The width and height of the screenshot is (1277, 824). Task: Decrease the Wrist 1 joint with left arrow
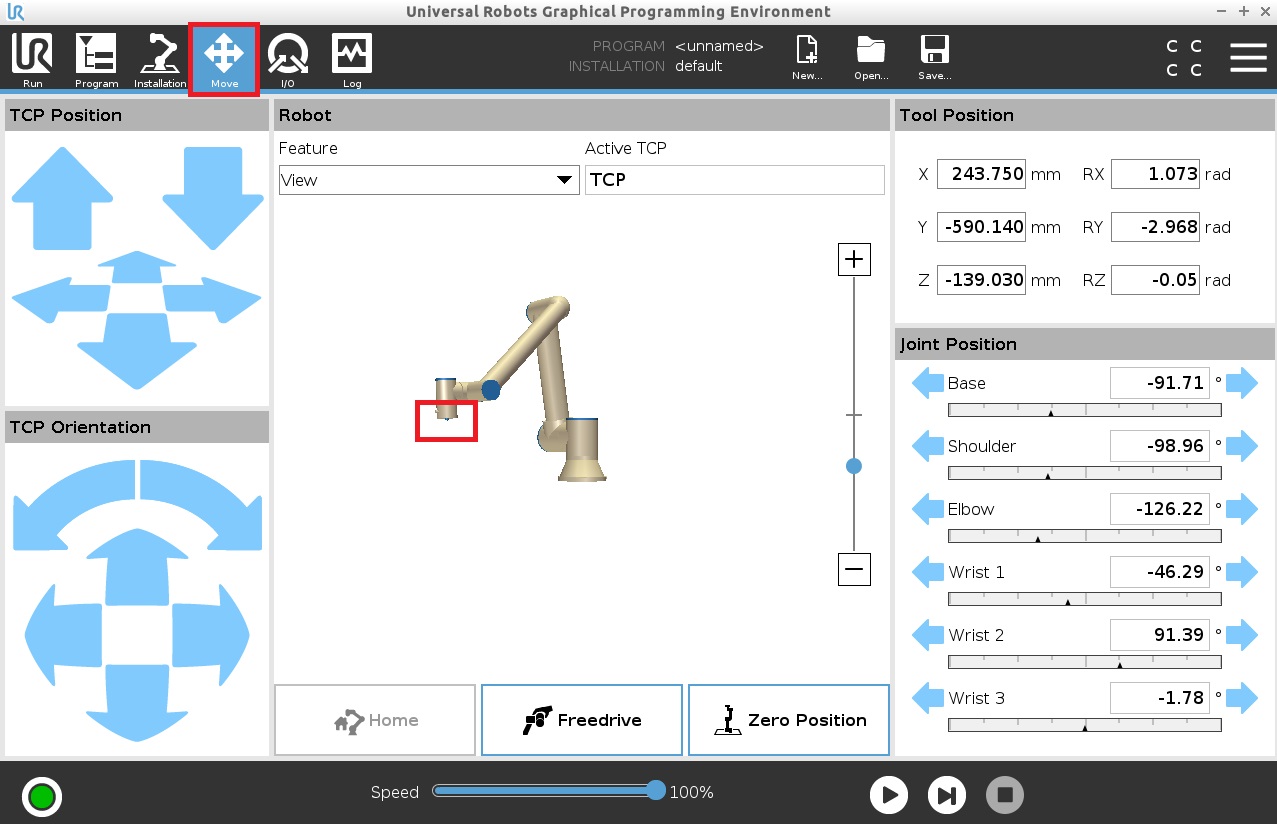[x=928, y=572]
